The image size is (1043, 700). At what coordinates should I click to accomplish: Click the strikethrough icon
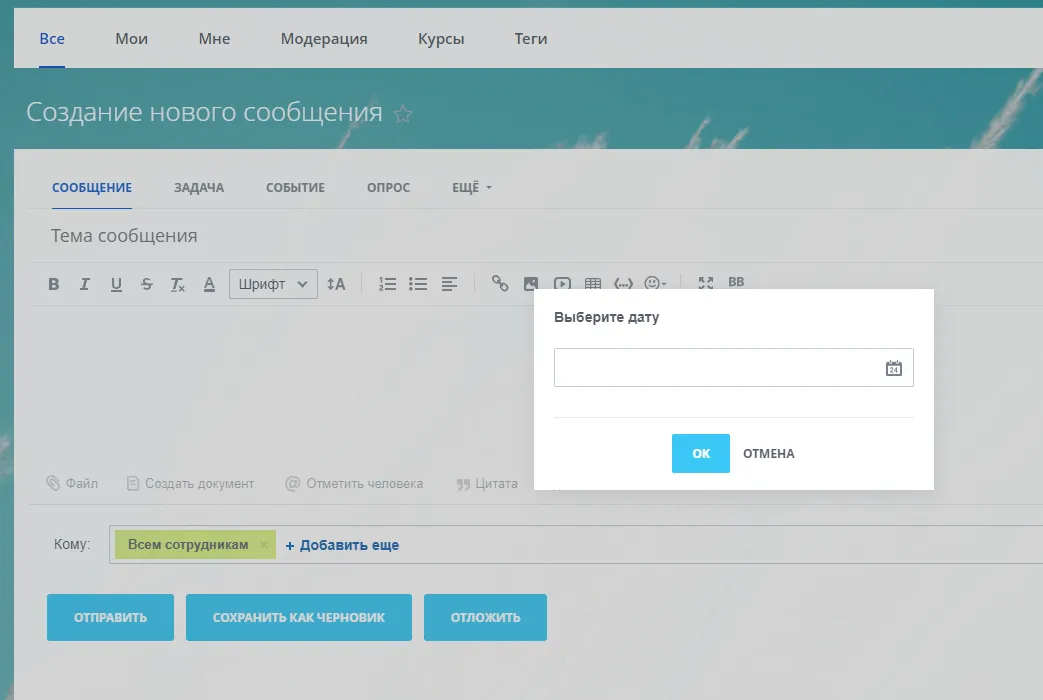click(x=147, y=284)
